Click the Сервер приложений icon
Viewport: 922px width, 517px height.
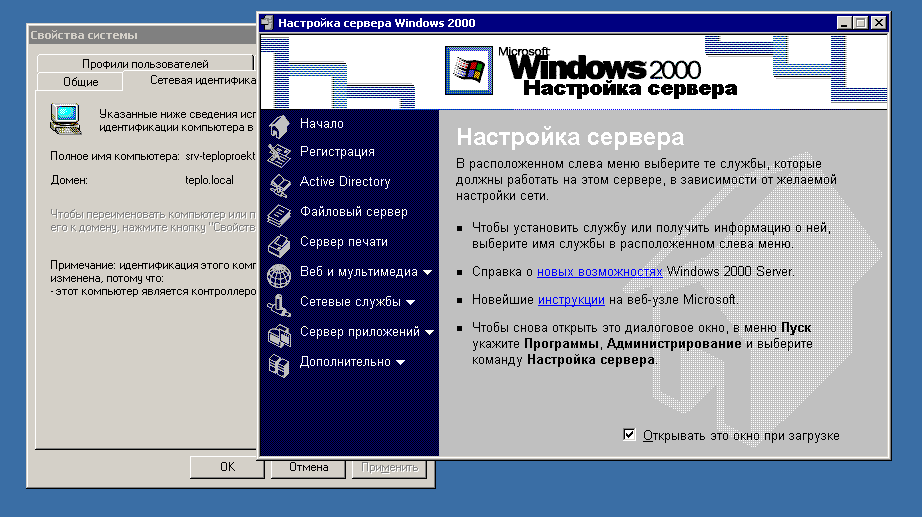279,336
